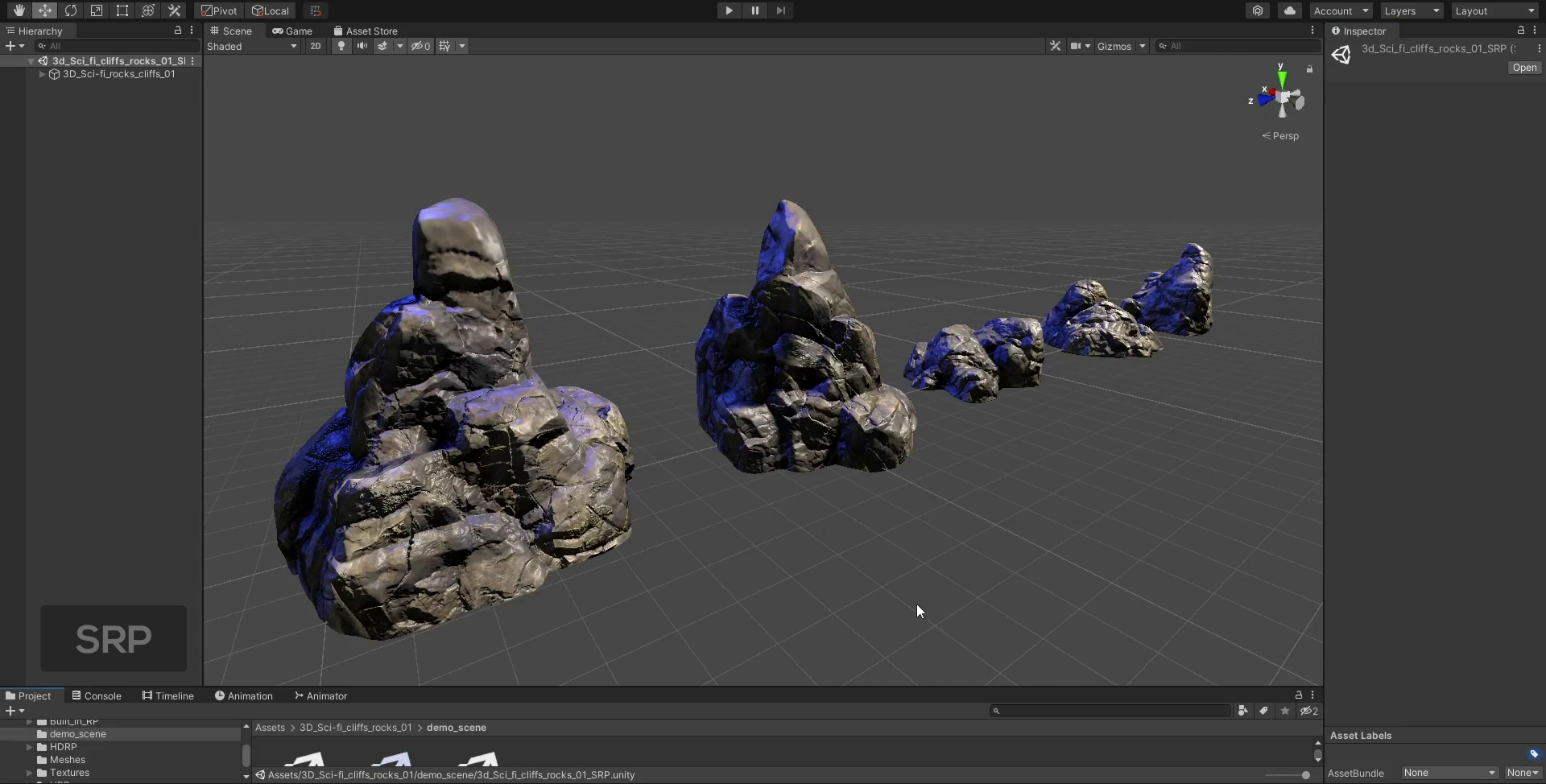This screenshot has height=784, width=1546.
Task: Open the scene view tools settings icon
Action: [1055, 46]
